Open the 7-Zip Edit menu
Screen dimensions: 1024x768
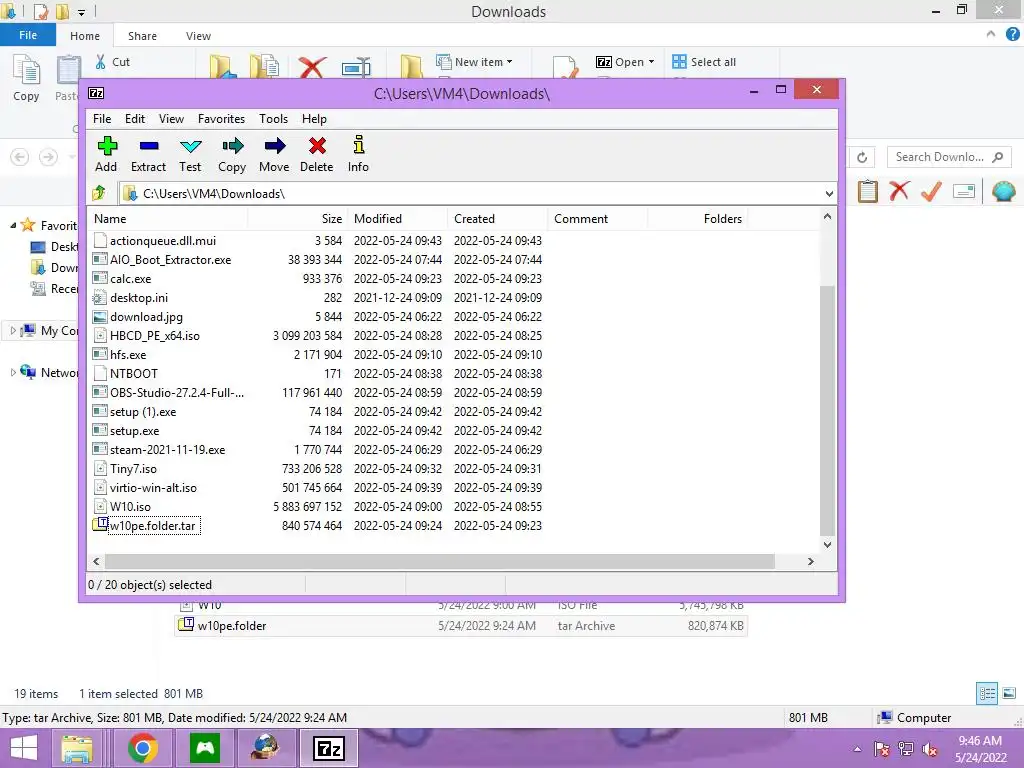point(135,119)
